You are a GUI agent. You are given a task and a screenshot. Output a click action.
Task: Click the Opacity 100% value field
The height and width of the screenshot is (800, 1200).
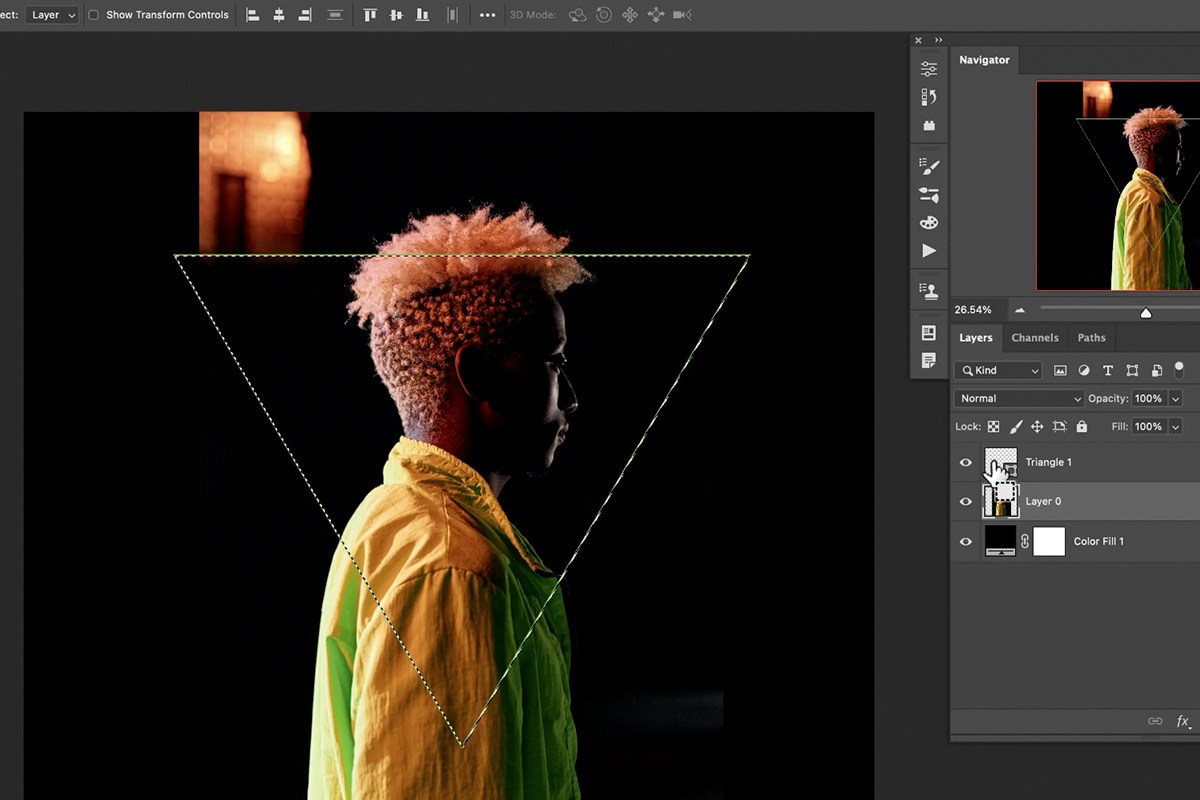(1148, 398)
